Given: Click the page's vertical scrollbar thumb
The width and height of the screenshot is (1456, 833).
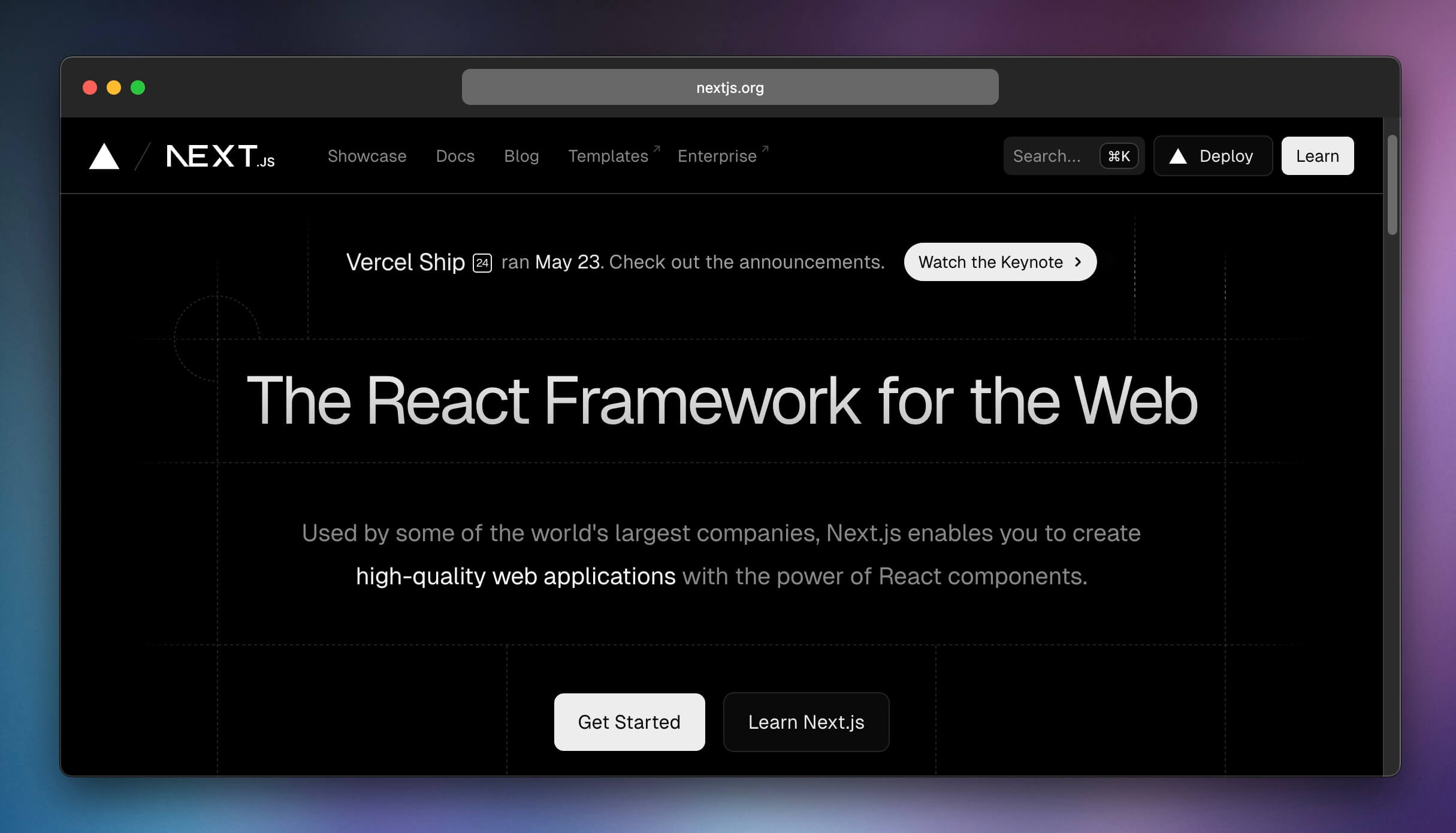Looking at the screenshot, I should point(1392,186).
